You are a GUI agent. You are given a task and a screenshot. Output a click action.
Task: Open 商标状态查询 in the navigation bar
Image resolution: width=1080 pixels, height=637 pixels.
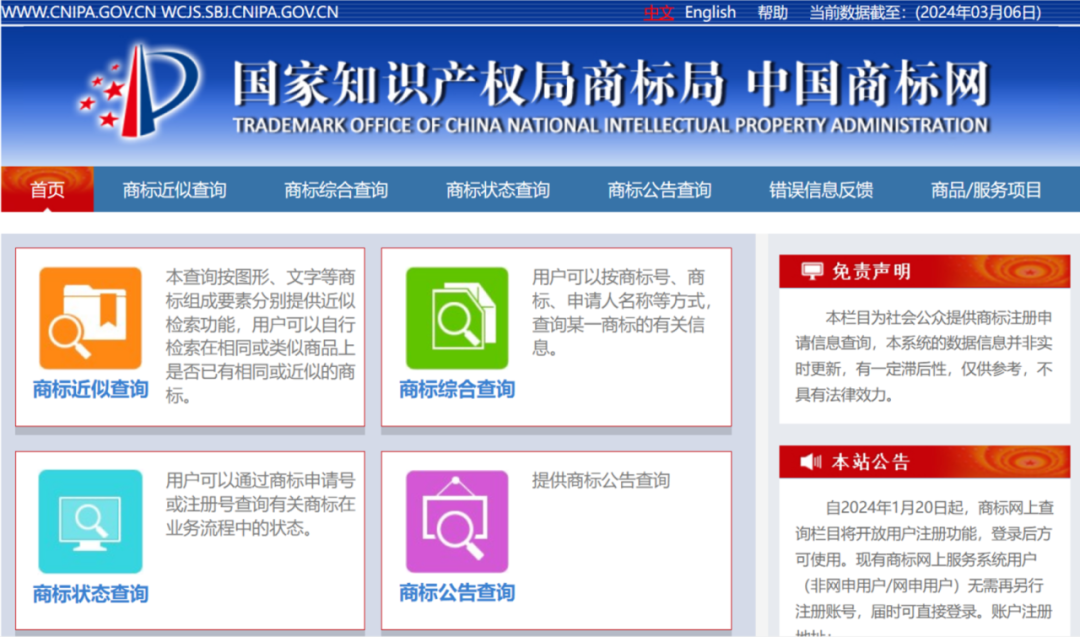[x=498, y=190]
